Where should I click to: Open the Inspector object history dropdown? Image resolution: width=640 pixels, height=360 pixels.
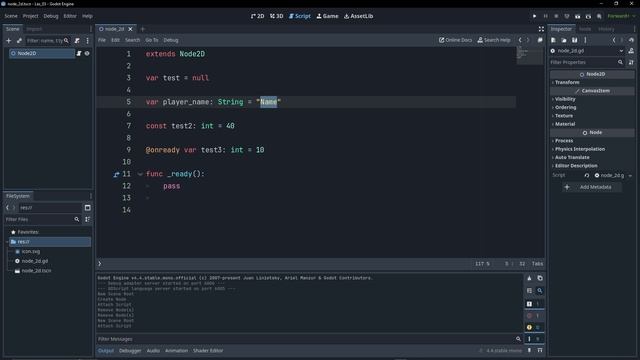coord(631,40)
